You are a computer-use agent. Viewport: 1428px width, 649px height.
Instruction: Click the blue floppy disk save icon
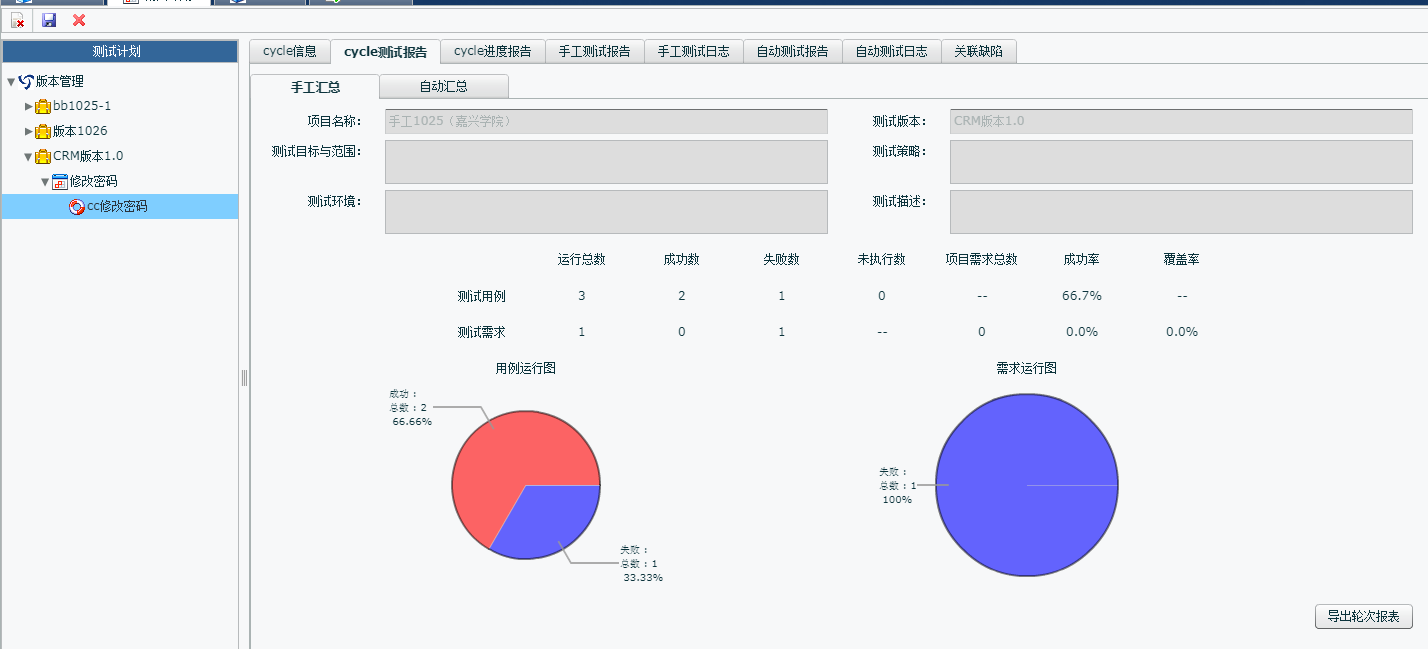[x=49, y=20]
